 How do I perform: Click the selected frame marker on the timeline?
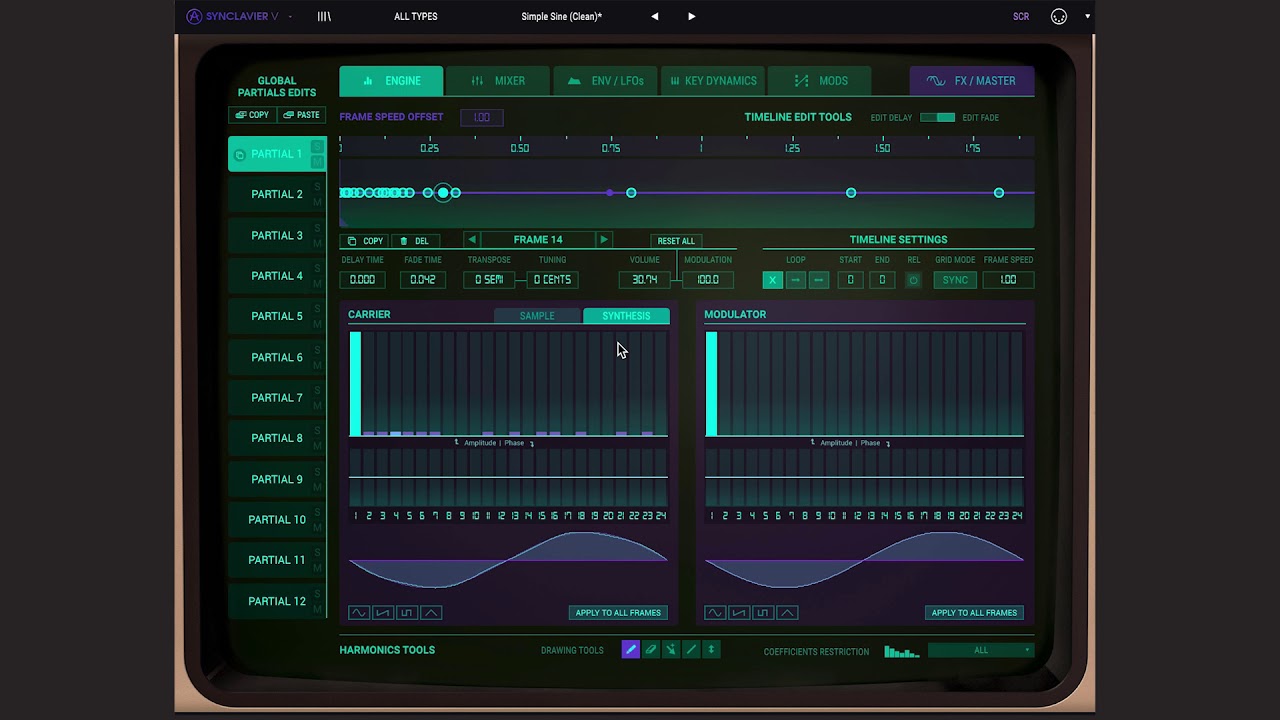click(x=443, y=193)
